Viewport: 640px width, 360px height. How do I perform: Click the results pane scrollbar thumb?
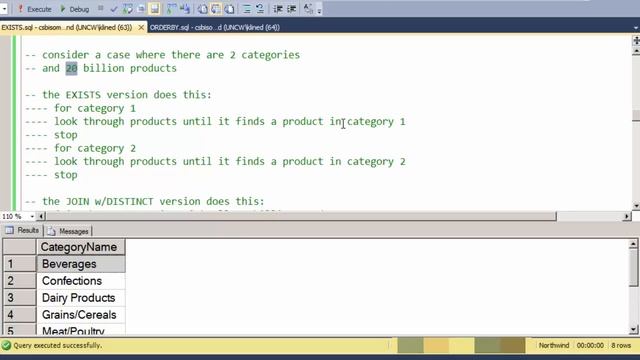coord(633,268)
